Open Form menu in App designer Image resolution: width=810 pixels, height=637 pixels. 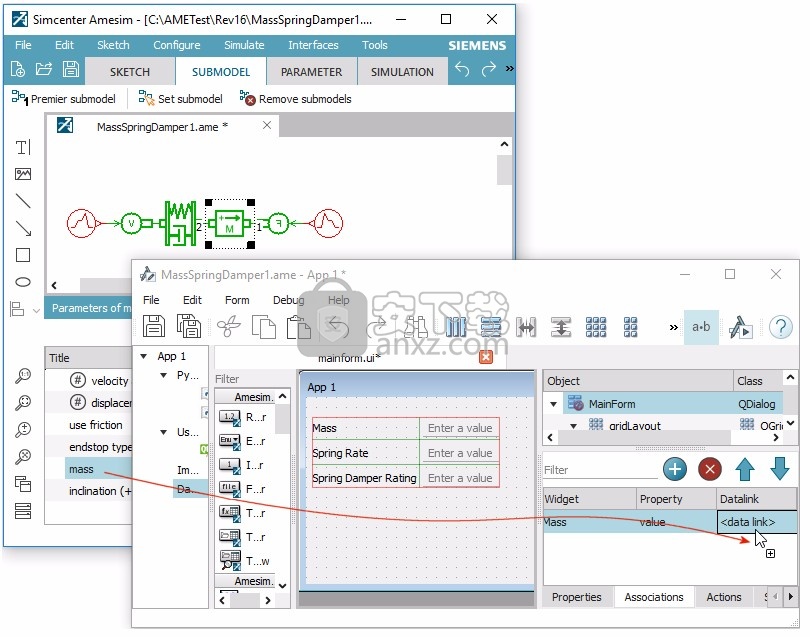point(237,300)
